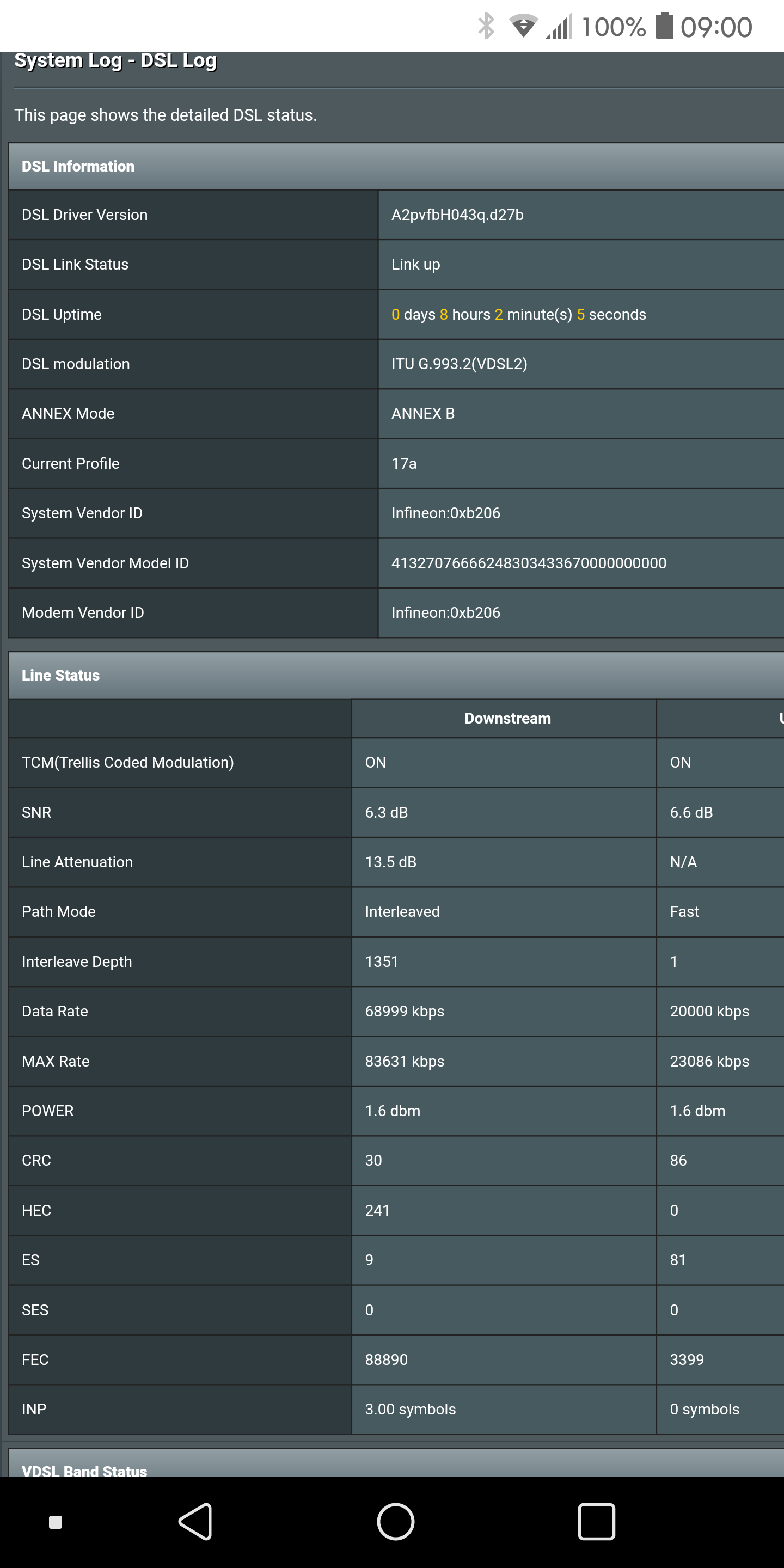This screenshot has height=1568, width=784.
Task: Tap the cellular signal strength icon
Action: tap(559, 26)
